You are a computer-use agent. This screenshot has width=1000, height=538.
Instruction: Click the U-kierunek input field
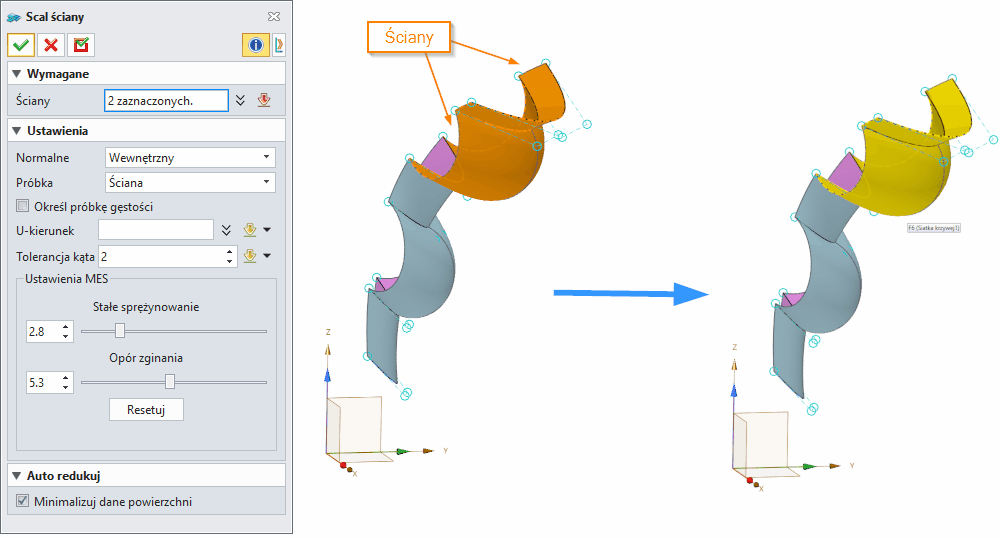[x=156, y=230]
